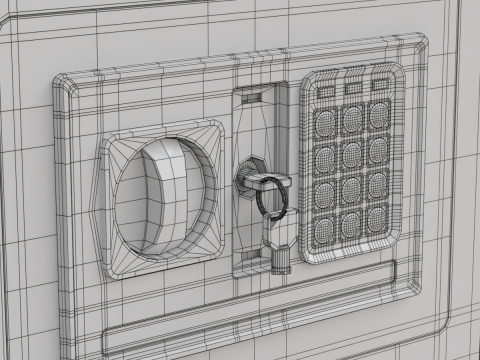
Task: Select the second-row right keypad button
Action: coord(379,150)
